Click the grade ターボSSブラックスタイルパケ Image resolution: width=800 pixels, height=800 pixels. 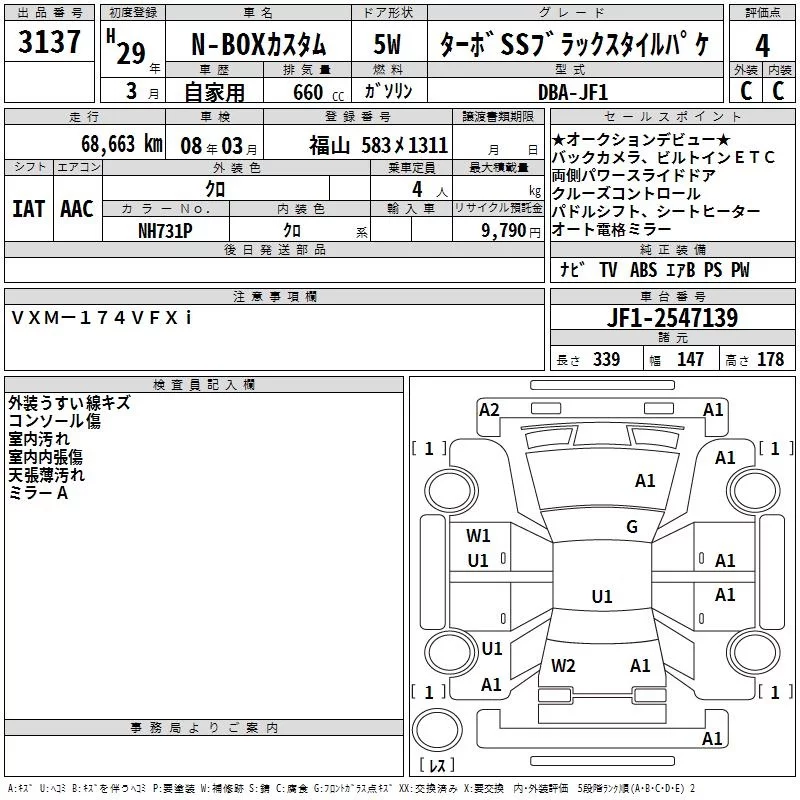tap(574, 45)
